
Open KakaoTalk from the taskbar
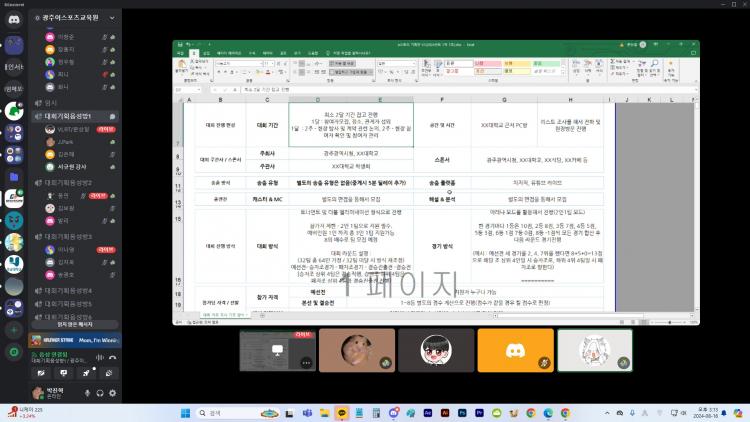pyautogui.click(x=342, y=413)
